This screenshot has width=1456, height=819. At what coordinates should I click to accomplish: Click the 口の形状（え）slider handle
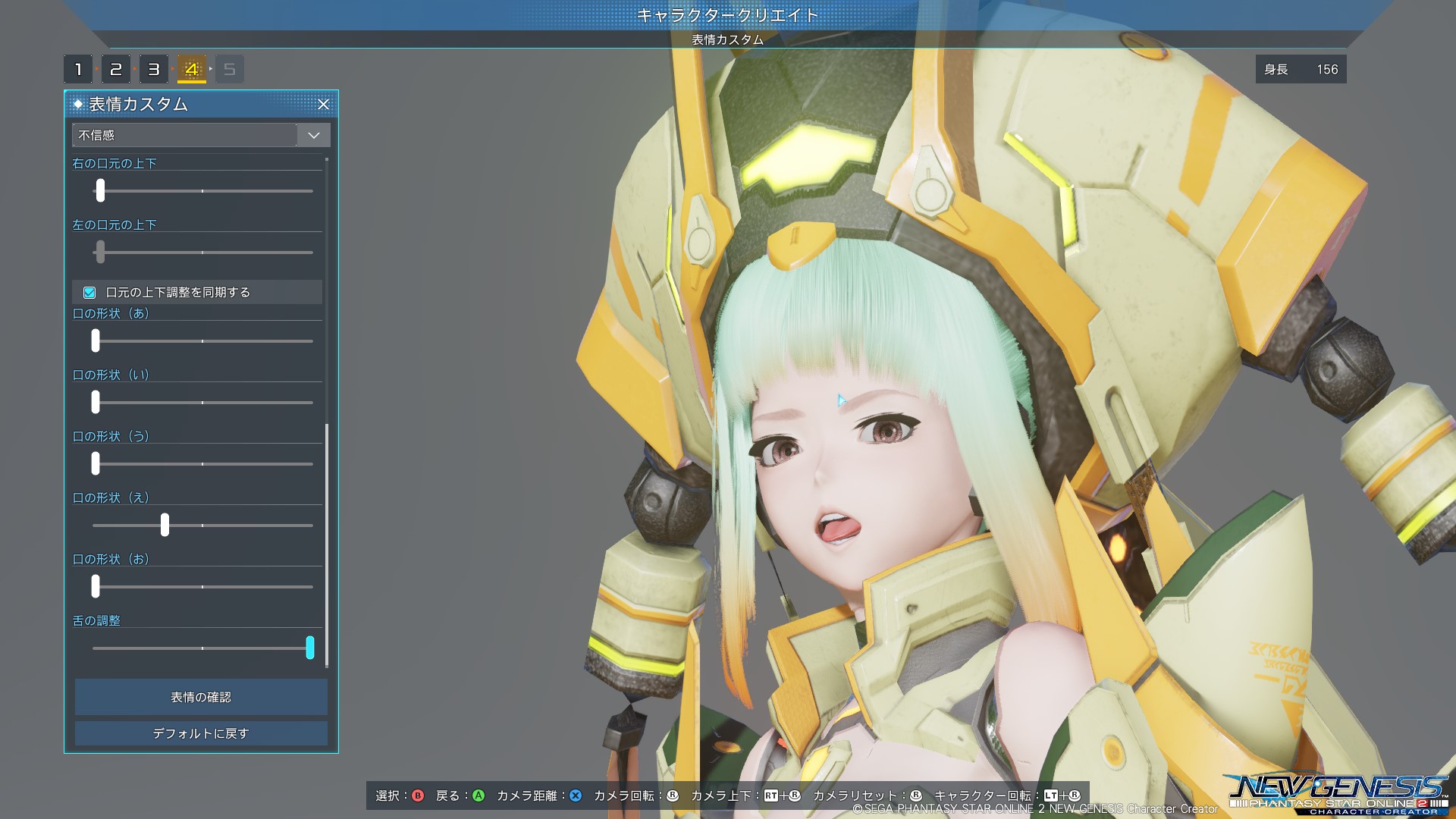click(165, 525)
